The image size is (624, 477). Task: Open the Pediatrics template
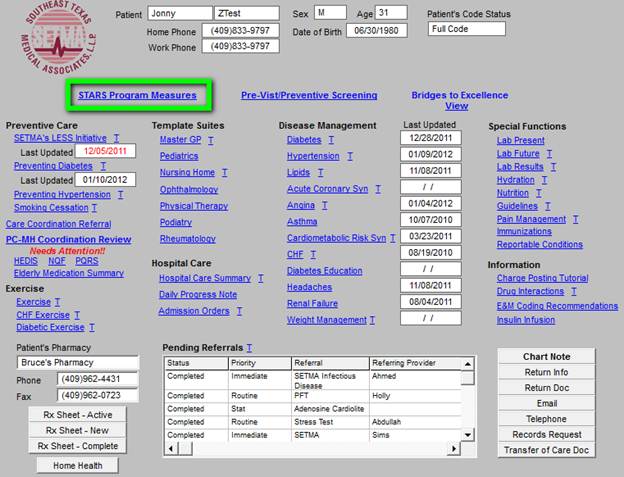pos(179,156)
